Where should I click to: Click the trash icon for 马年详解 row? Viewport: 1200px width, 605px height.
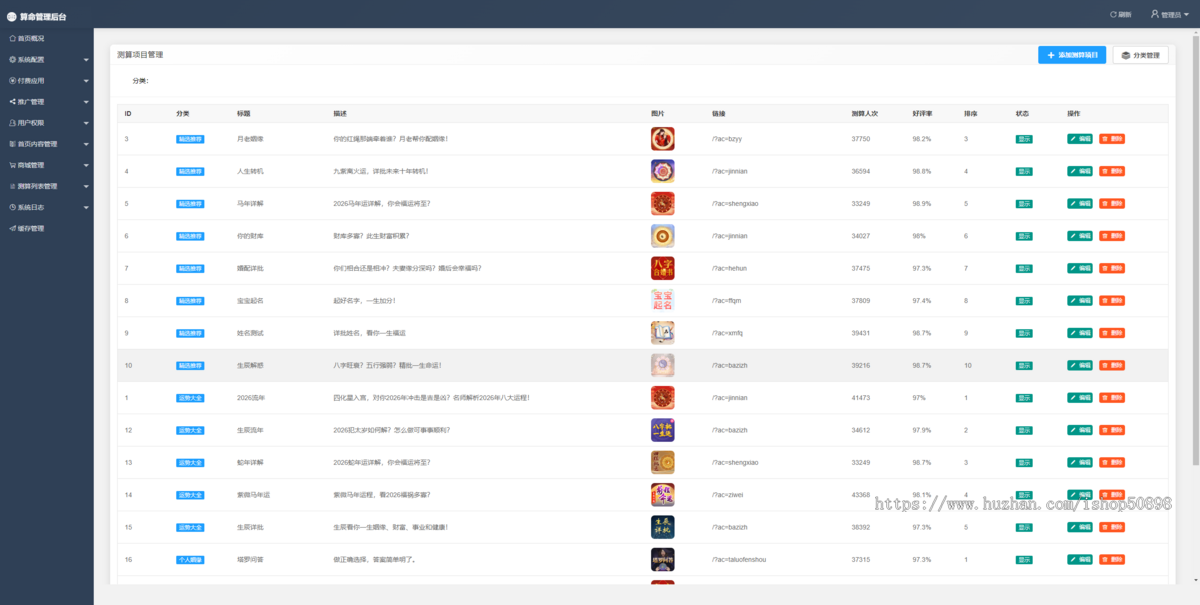click(1105, 204)
